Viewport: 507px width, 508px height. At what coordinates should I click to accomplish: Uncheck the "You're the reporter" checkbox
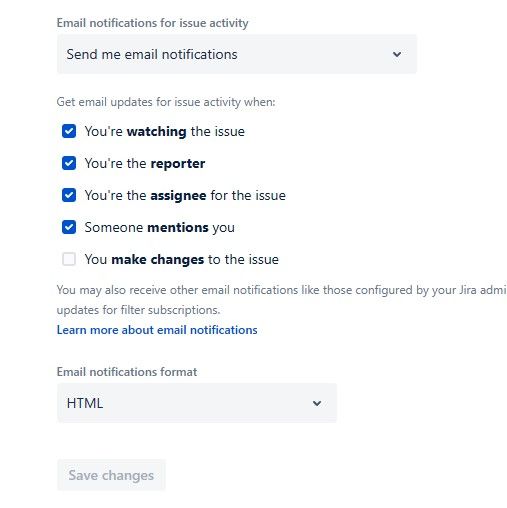[69, 163]
